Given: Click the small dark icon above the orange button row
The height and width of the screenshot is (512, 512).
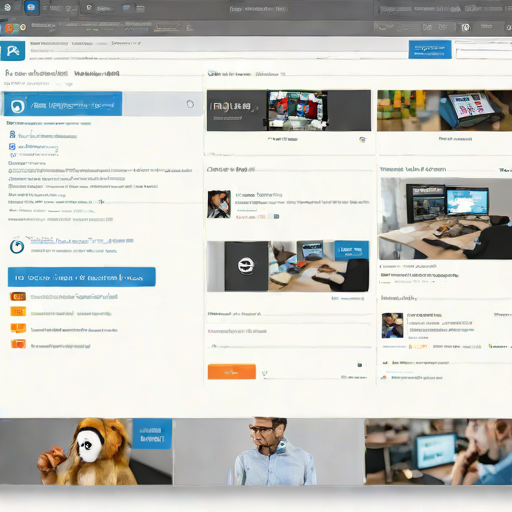Looking at the screenshot, I should pyautogui.click(x=360, y=365).
